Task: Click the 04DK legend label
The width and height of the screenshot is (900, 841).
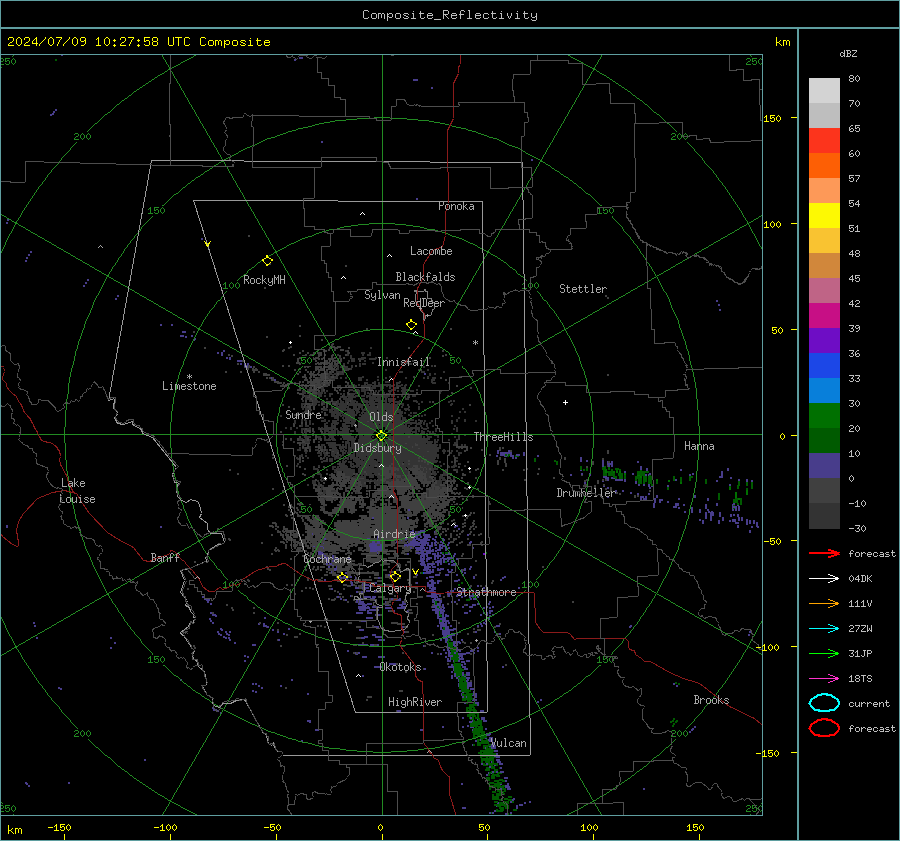Action: coord(860,579)
